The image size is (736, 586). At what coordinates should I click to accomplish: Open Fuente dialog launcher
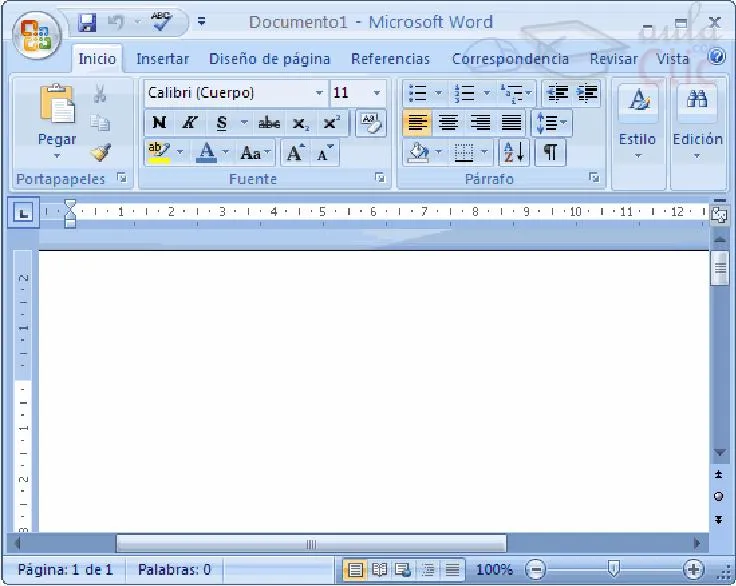coord(380,177)
